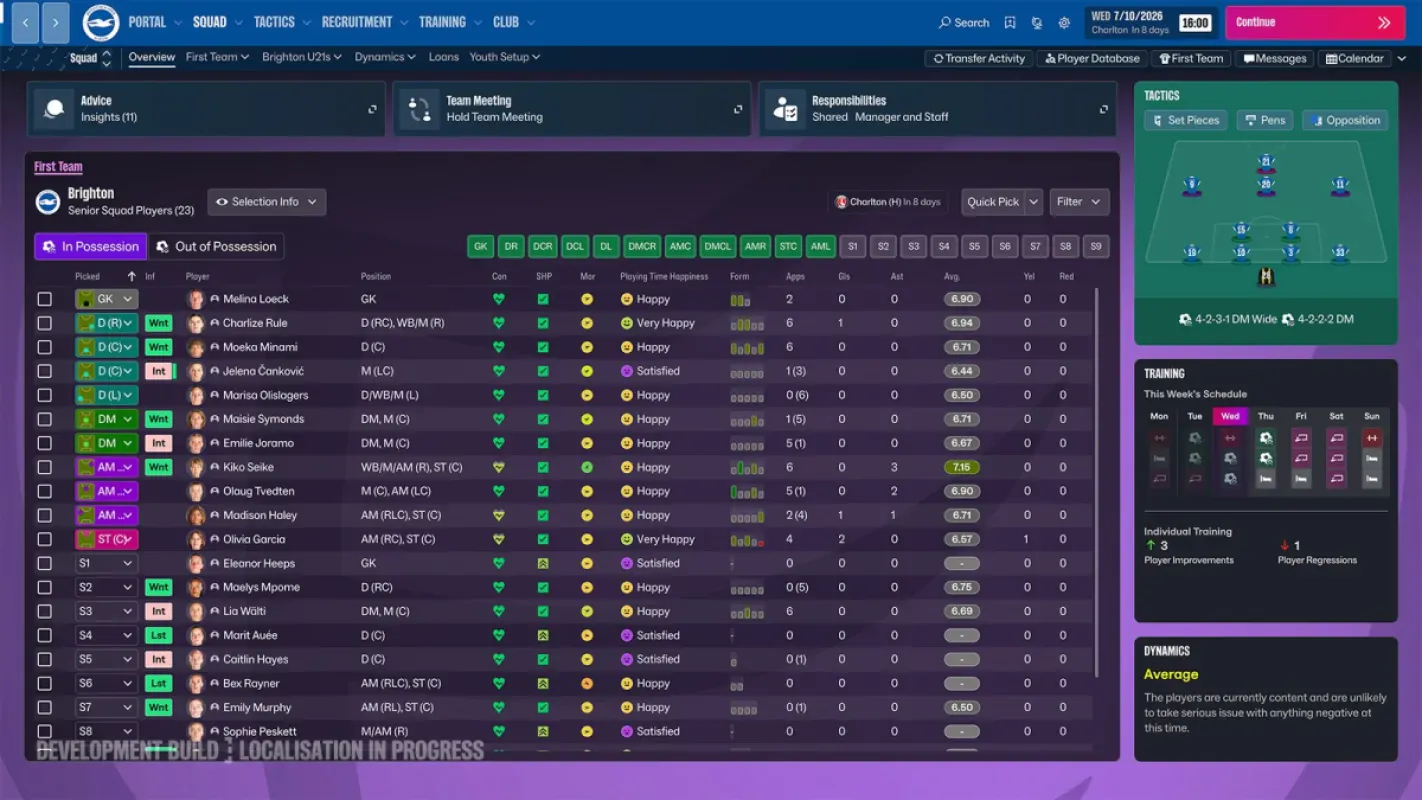Open Transfer Activity shortcut

click(x=979, y=58)
